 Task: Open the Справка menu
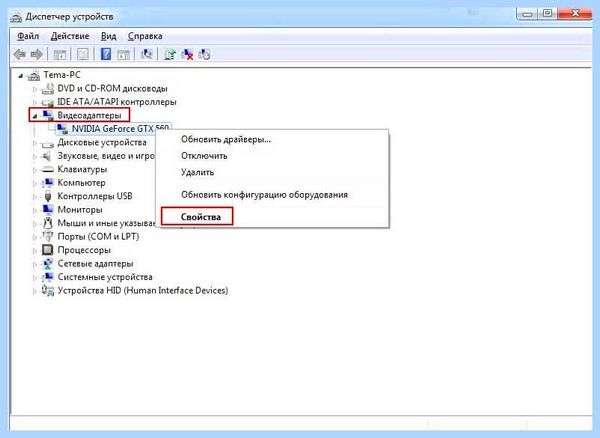point(145,36)
